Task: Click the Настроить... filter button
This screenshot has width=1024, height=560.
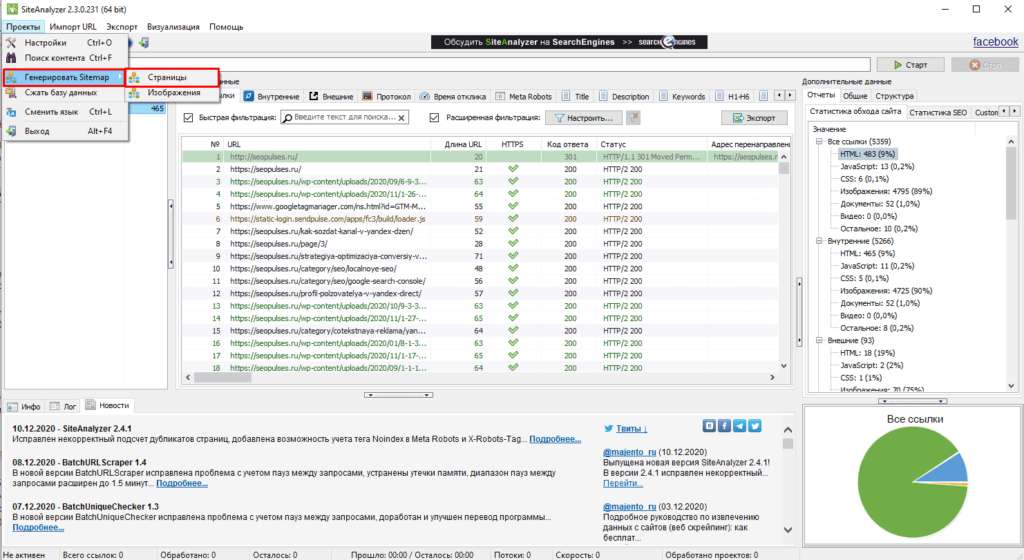Action: coord(583,118)
